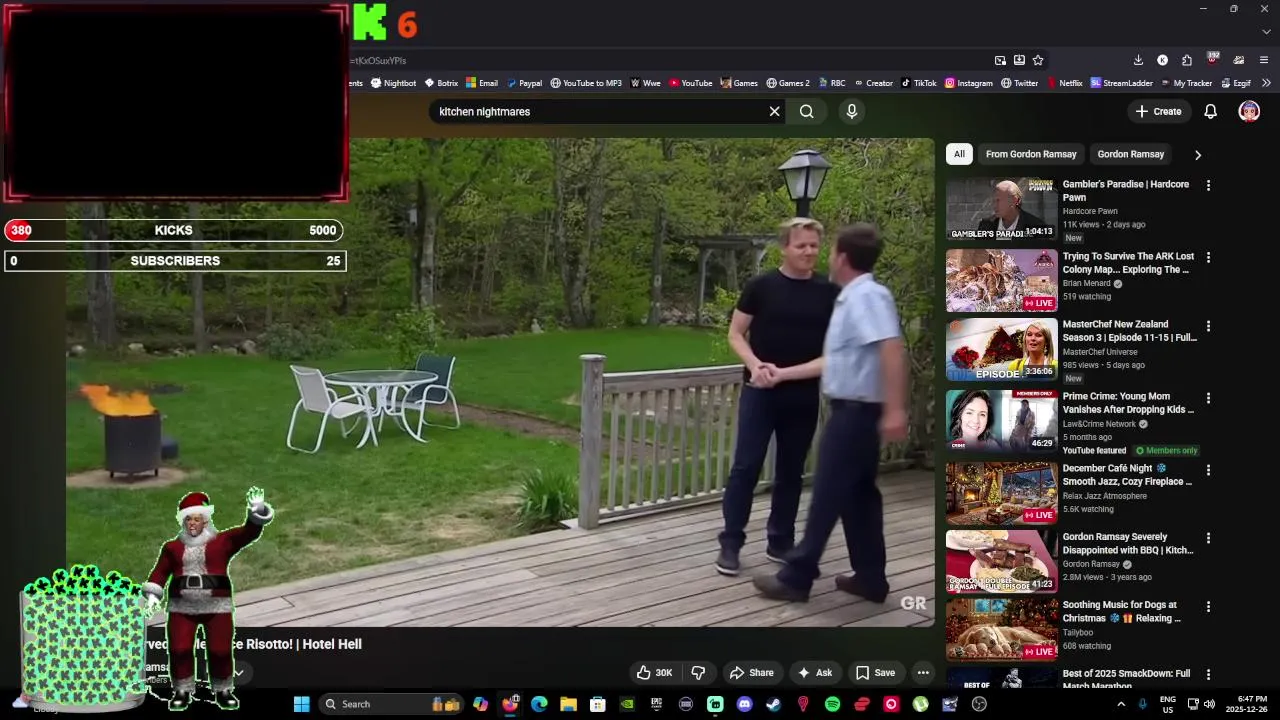Save the video to a playlist
Image resolution: width=1280 pixels, height=720 pixels.
click(x=875, y=673)
